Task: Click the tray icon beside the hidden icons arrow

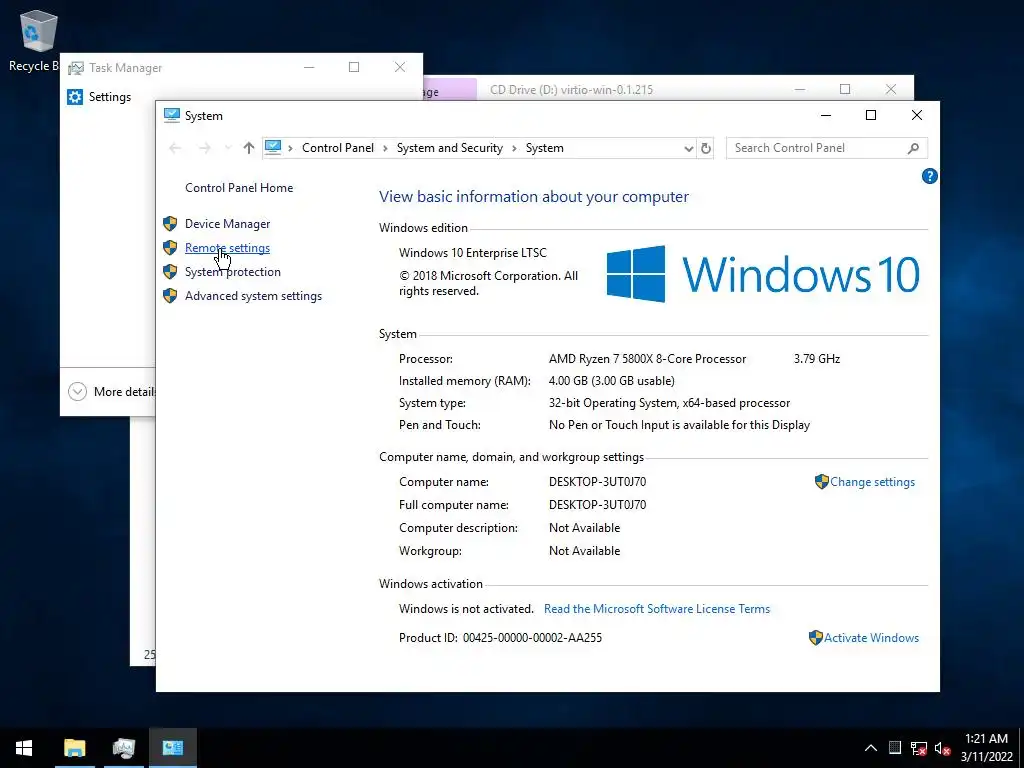Action: tap(895, 748)
